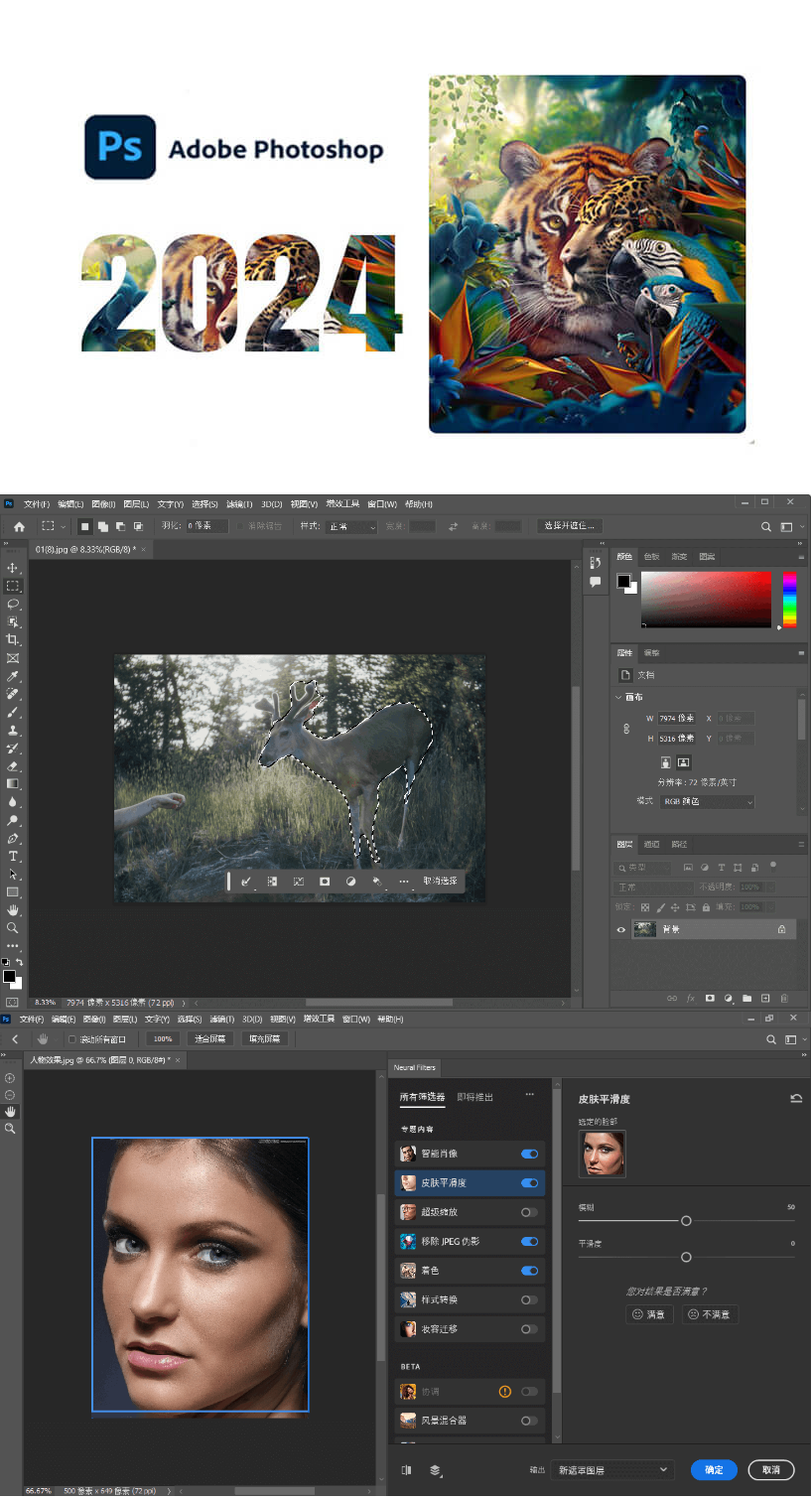Screen dimensions: 812x1500
Task: Select the Lasso tool
Action: [x=13, y=604]
